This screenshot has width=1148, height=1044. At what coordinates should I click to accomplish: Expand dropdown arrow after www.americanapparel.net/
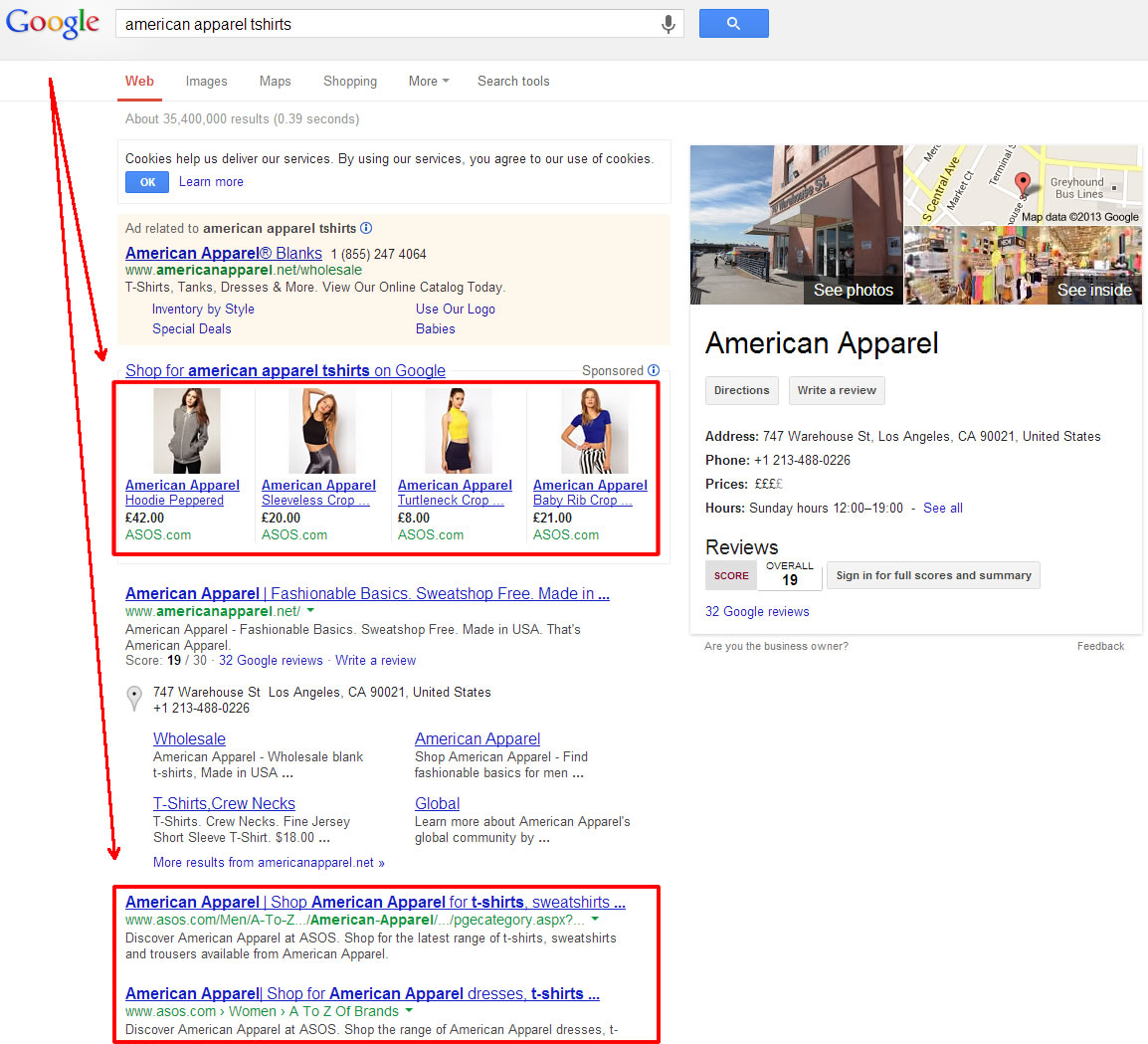pyautogui.click(x=310, y=610)
